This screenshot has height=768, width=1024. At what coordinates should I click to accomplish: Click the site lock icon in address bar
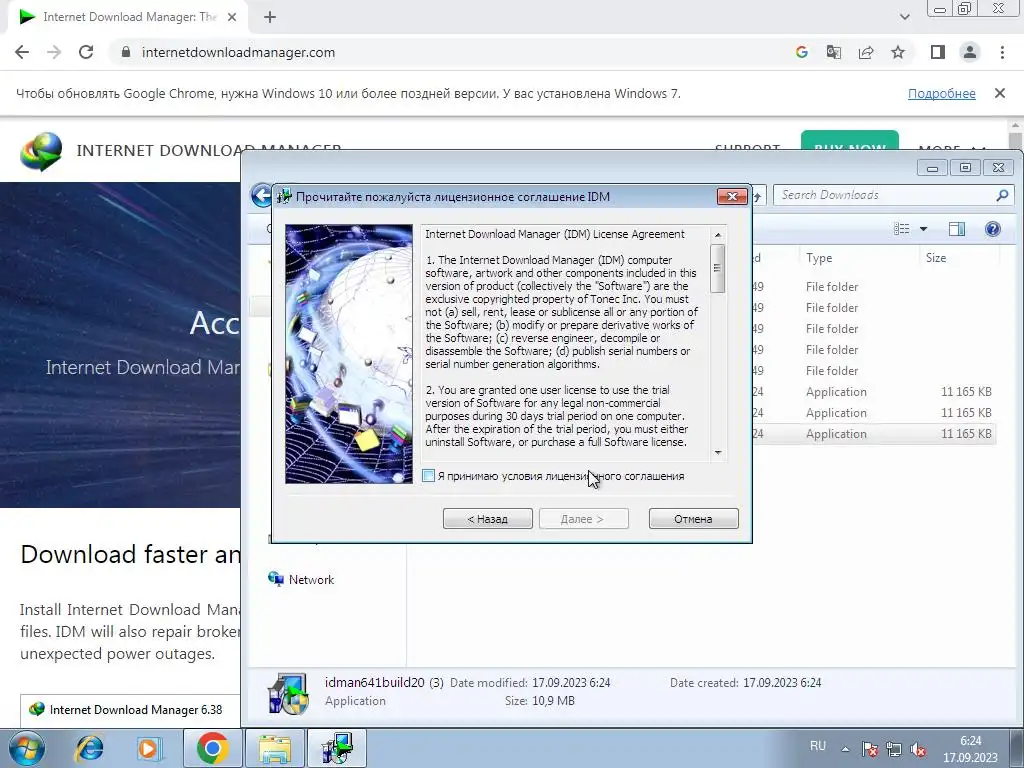(126, 52)
